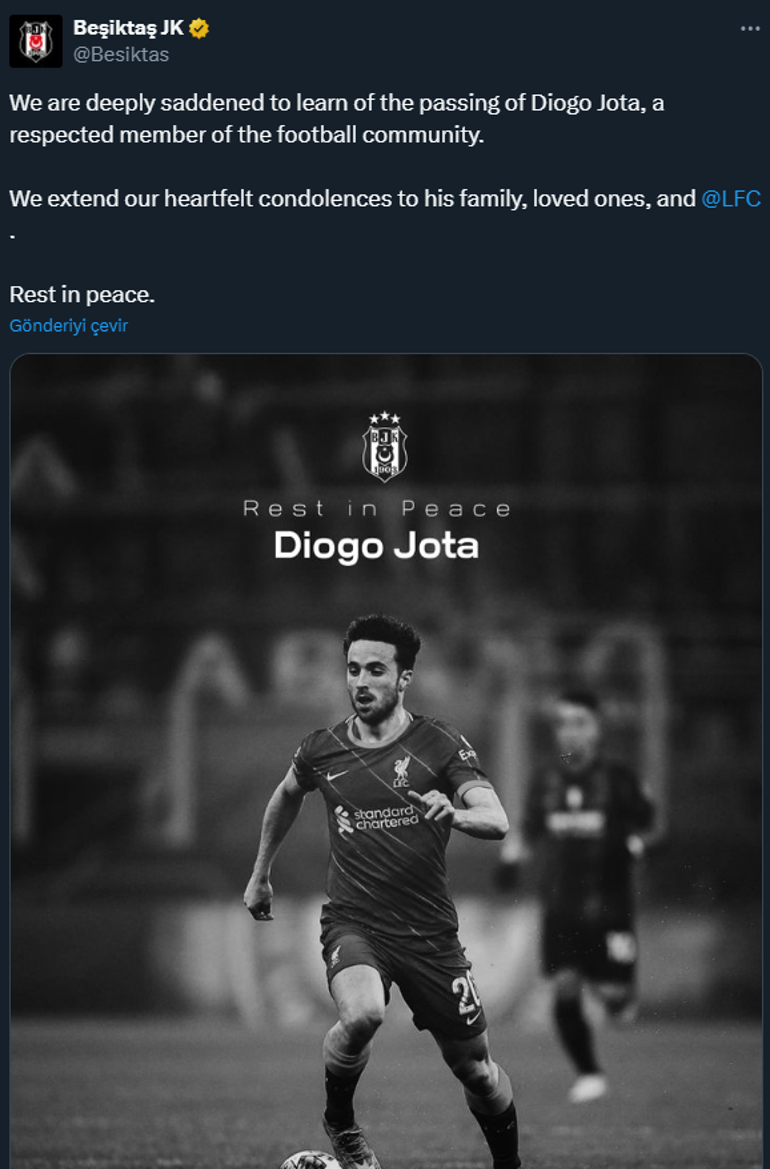The image size is (770, 1169).
Task: Click the Standard Chartered sponsor logo
Action: [x=376, y=818]
